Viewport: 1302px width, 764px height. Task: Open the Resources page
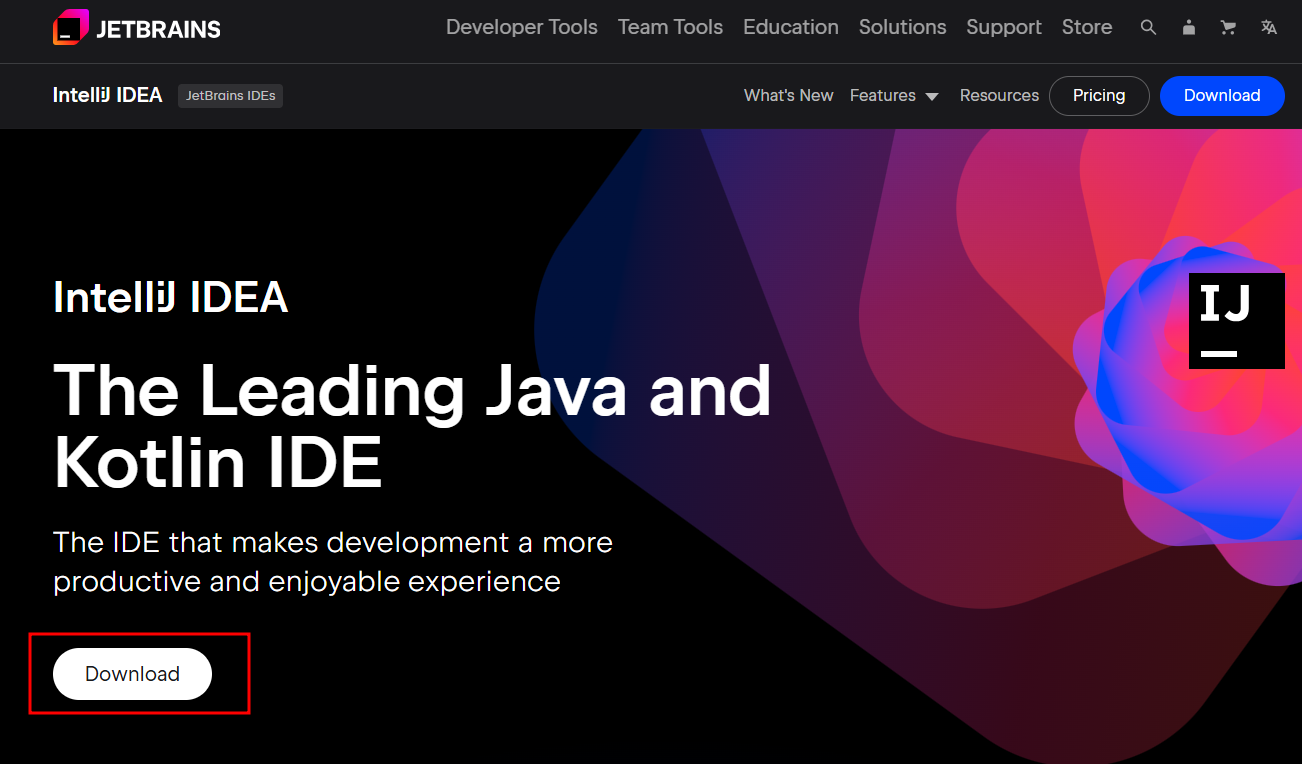pos(999,95)
